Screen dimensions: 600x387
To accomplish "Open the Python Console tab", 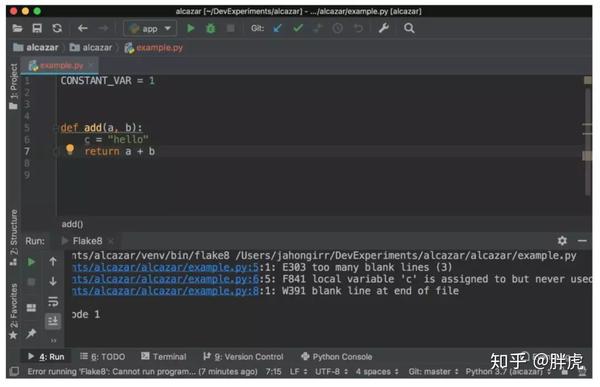I will pos(337,357).
